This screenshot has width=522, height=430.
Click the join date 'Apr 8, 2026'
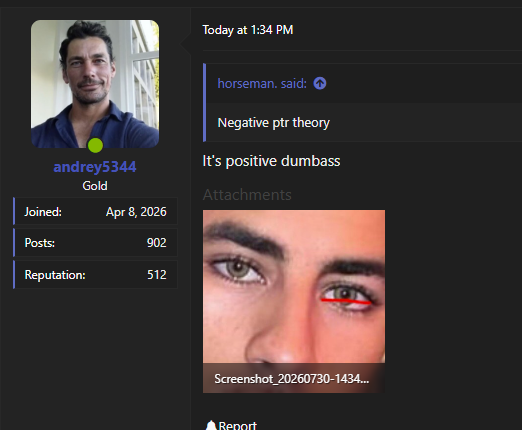136,212
